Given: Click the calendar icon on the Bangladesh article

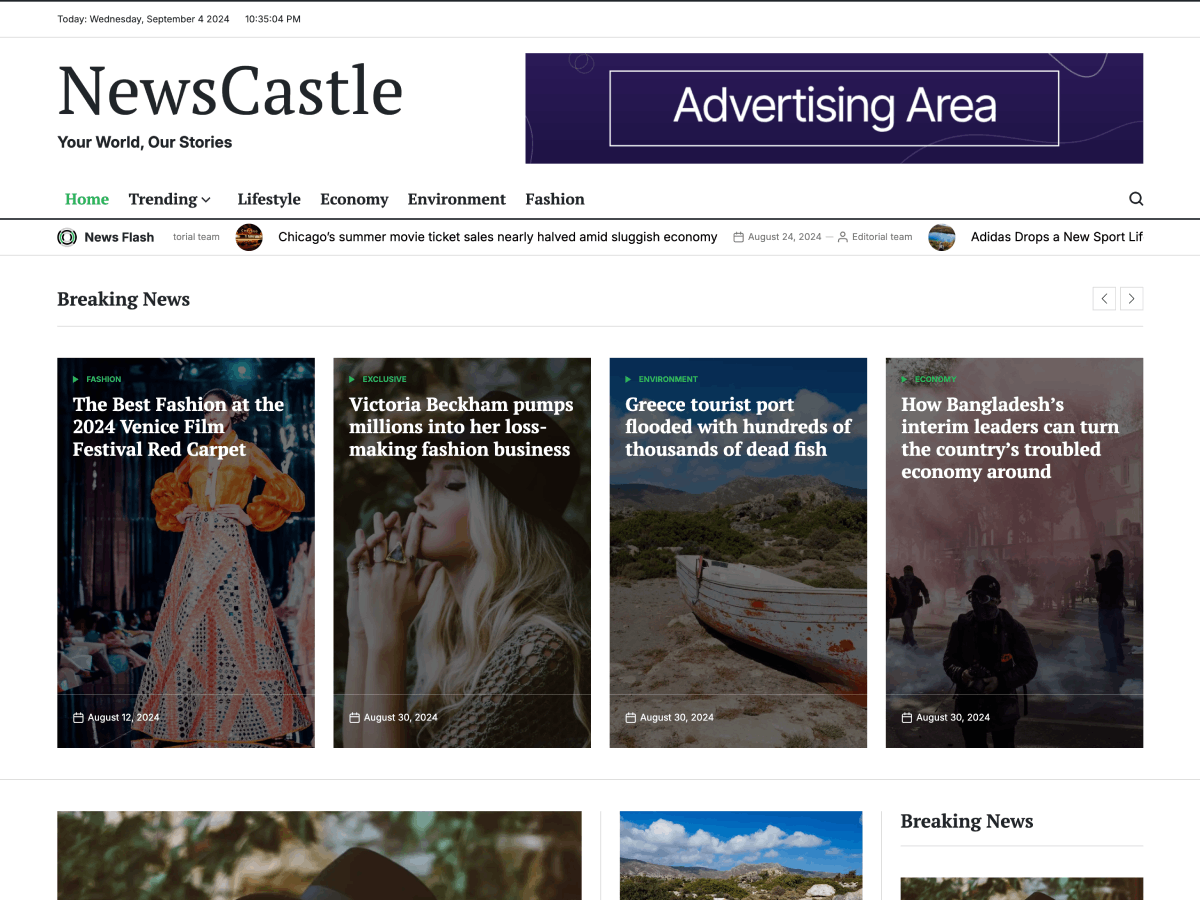Looking at the screenshot, I should pyautogui.click(x=908, y=717).
